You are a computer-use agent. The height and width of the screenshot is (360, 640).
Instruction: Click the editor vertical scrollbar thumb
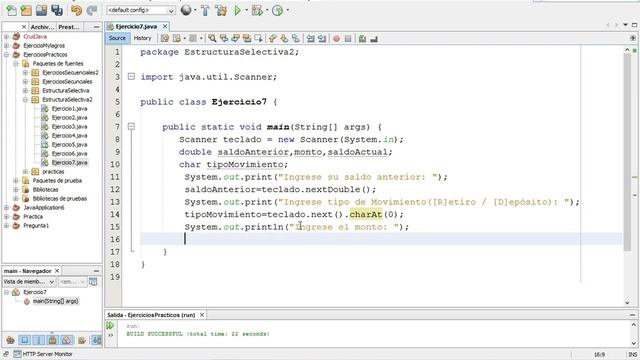tap(627, 152)
